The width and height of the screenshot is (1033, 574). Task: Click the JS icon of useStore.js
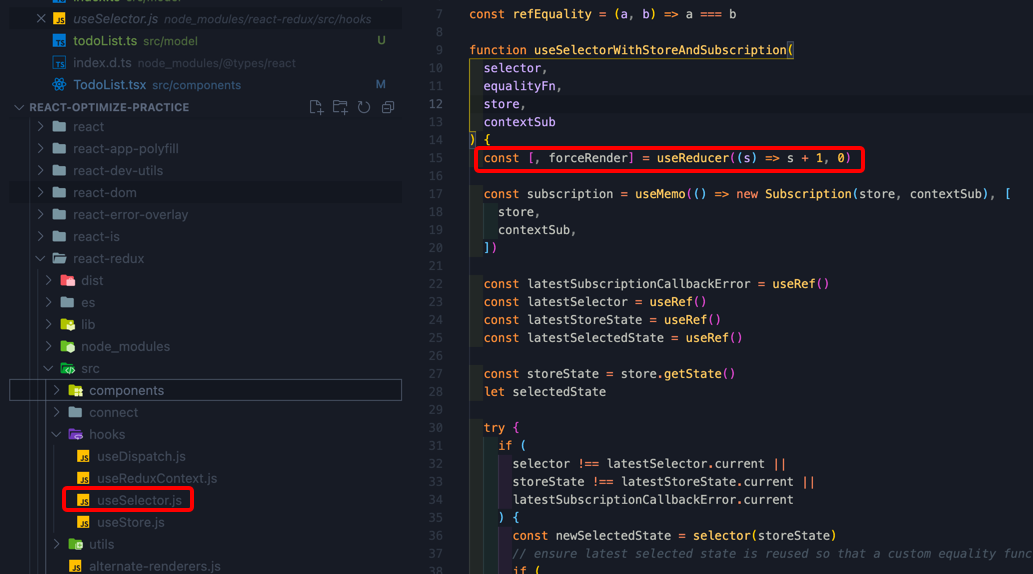(x=83, y=522)
